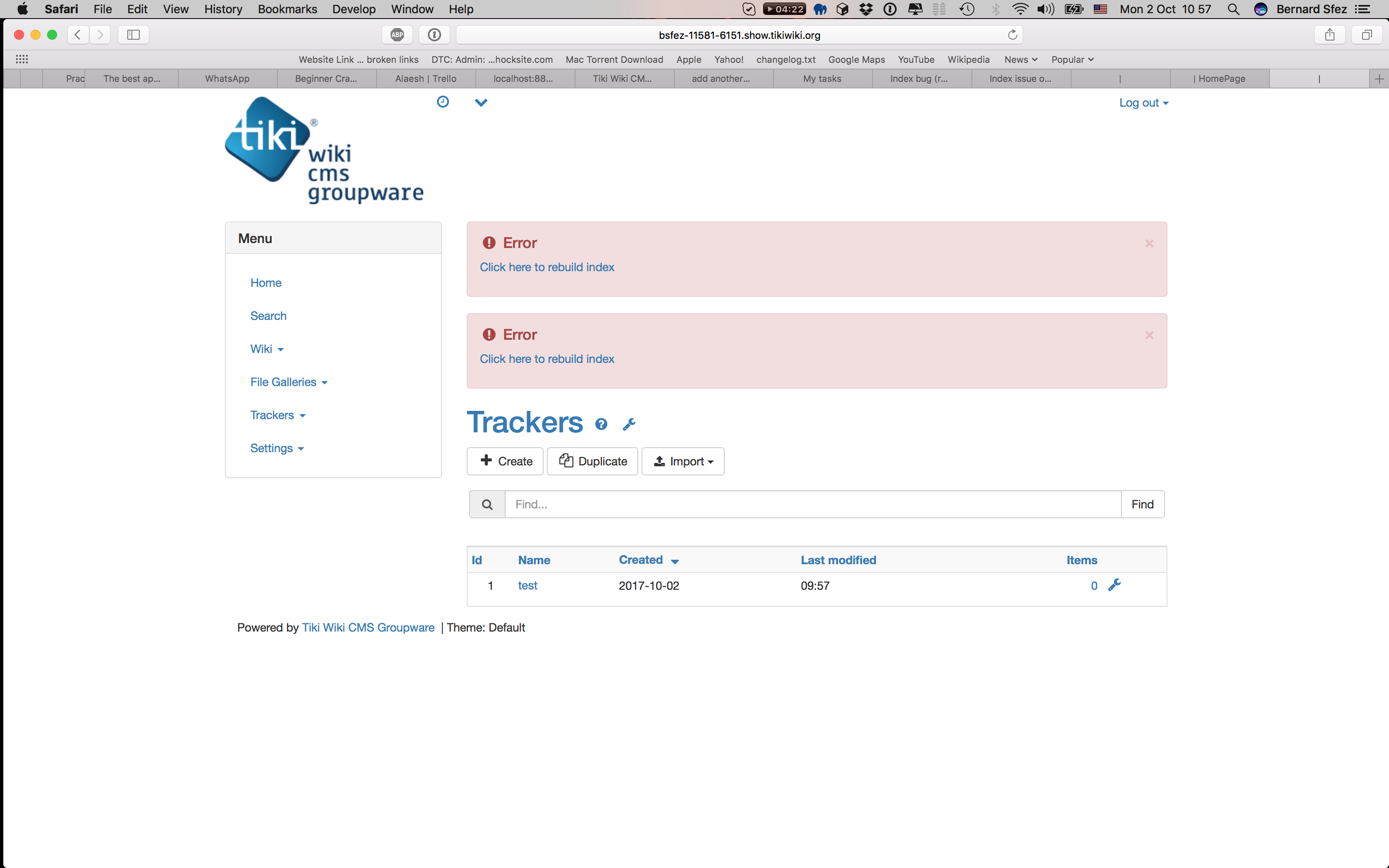
Task: Open the Tiki Wiki CMS Groupware footer link
Action: click(x=368, y=627)
